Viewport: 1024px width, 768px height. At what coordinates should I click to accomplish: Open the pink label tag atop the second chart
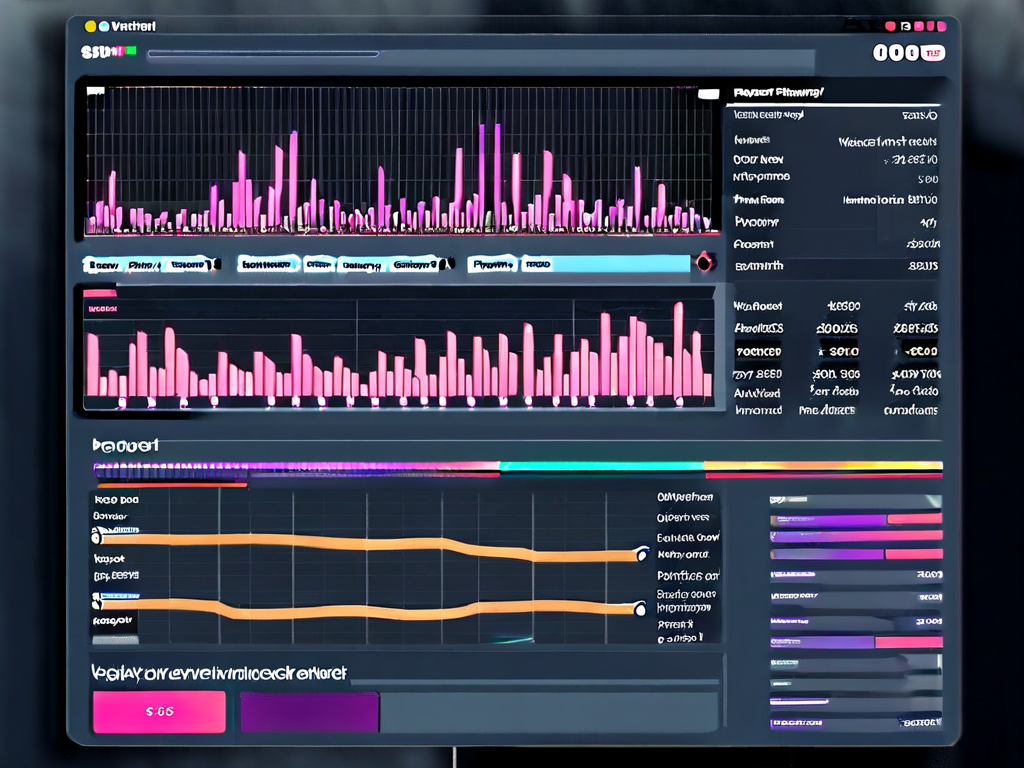click(x=100, y=293)
